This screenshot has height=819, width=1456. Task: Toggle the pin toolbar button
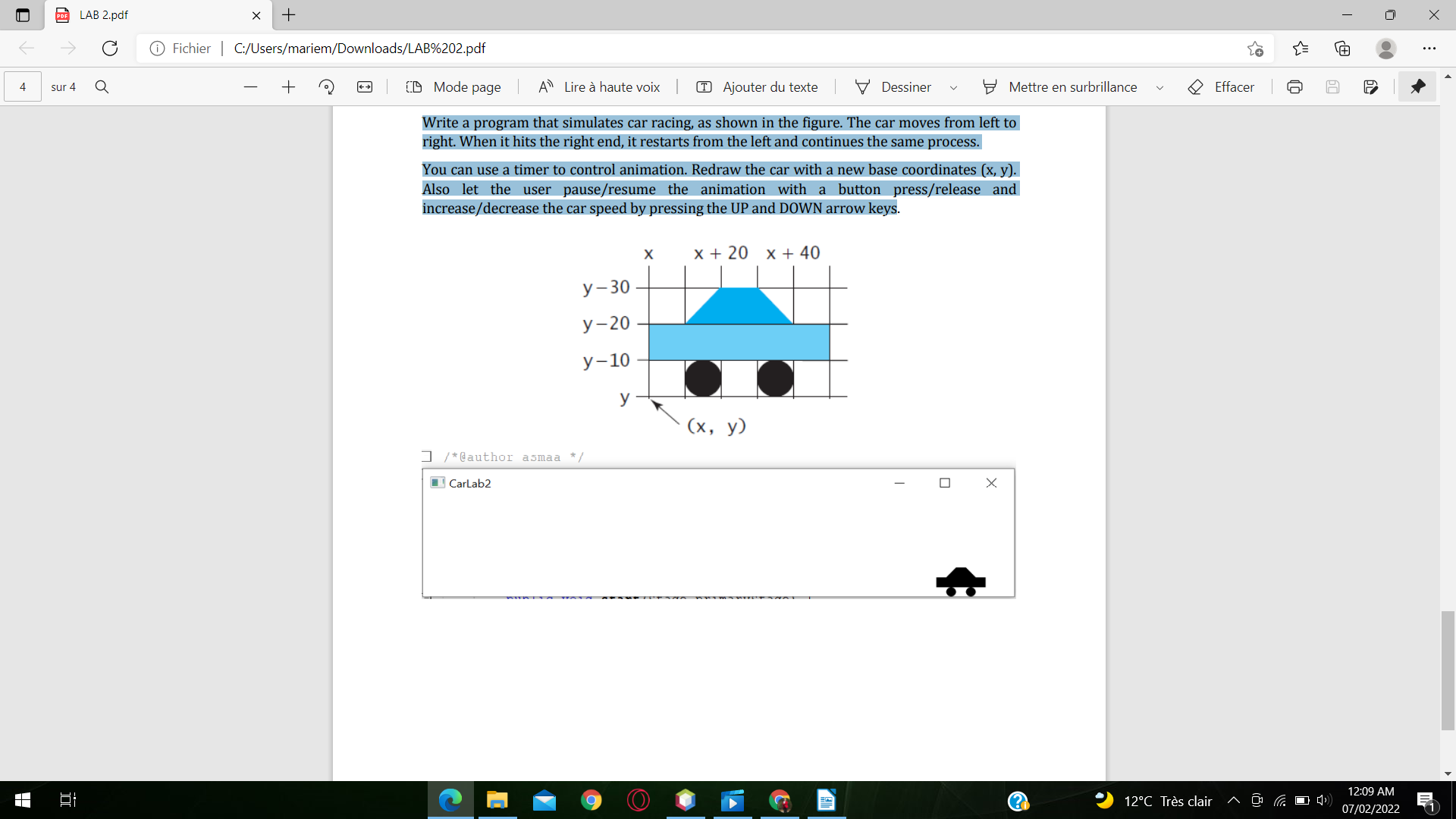[x=1417, y=87]
